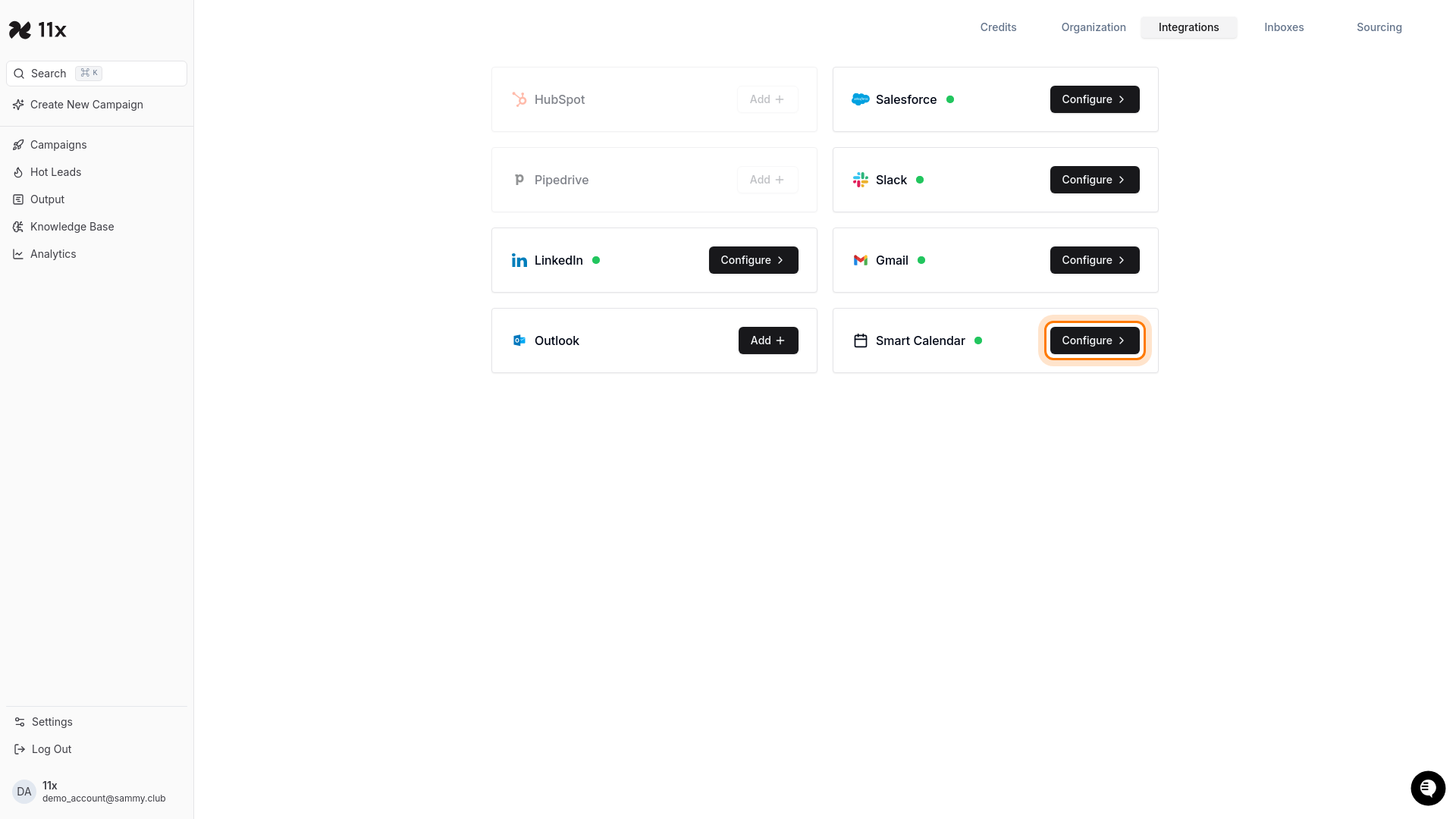Viewport: 1456px width, 819px height.
Task: Click LinkedIn green status dot
Action: click(596, 260)
